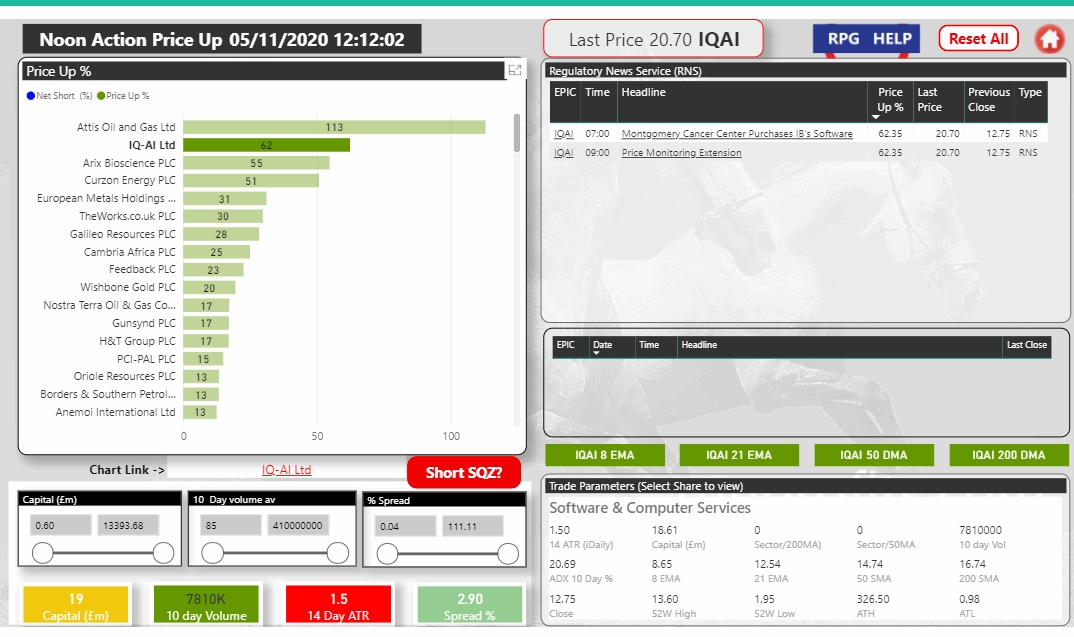Screen dimensions: 1074x637
Task: Click the spread minimum field showing 0.04
Action: point(405,526)
